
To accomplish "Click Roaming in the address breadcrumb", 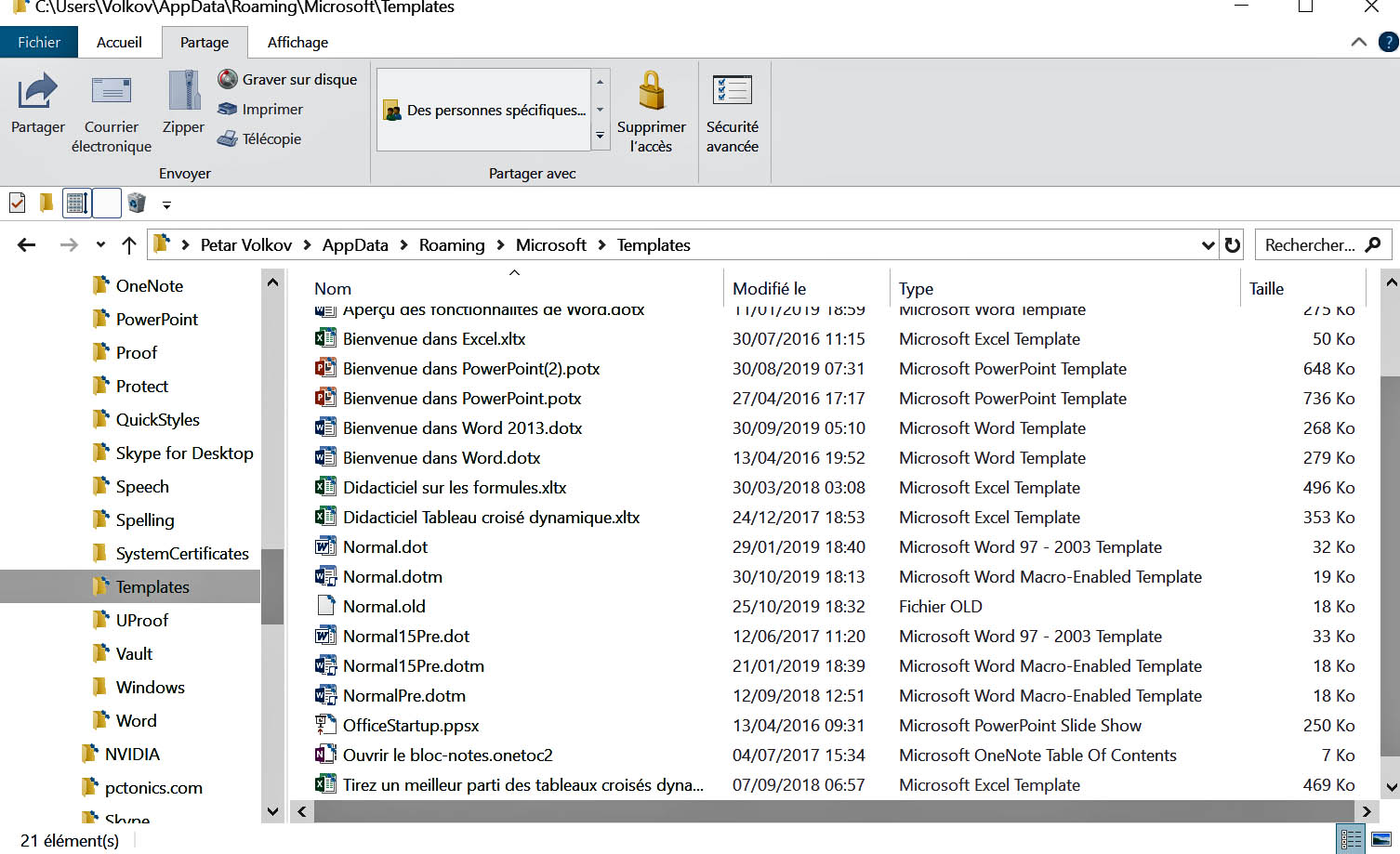I will (452, 245).
